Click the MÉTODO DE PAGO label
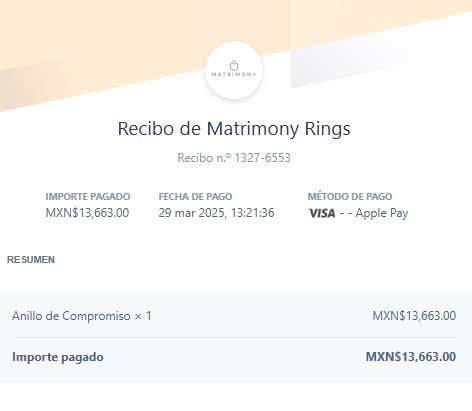The width and height of the screenshot is (472, 411). (x=350, y=197)
